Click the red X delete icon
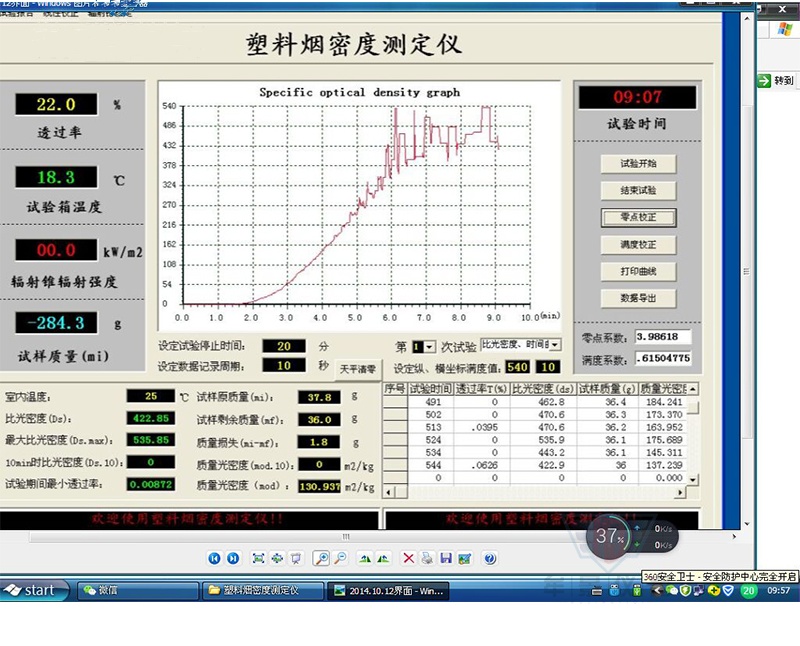800x646 pixels. click(409, 558)
